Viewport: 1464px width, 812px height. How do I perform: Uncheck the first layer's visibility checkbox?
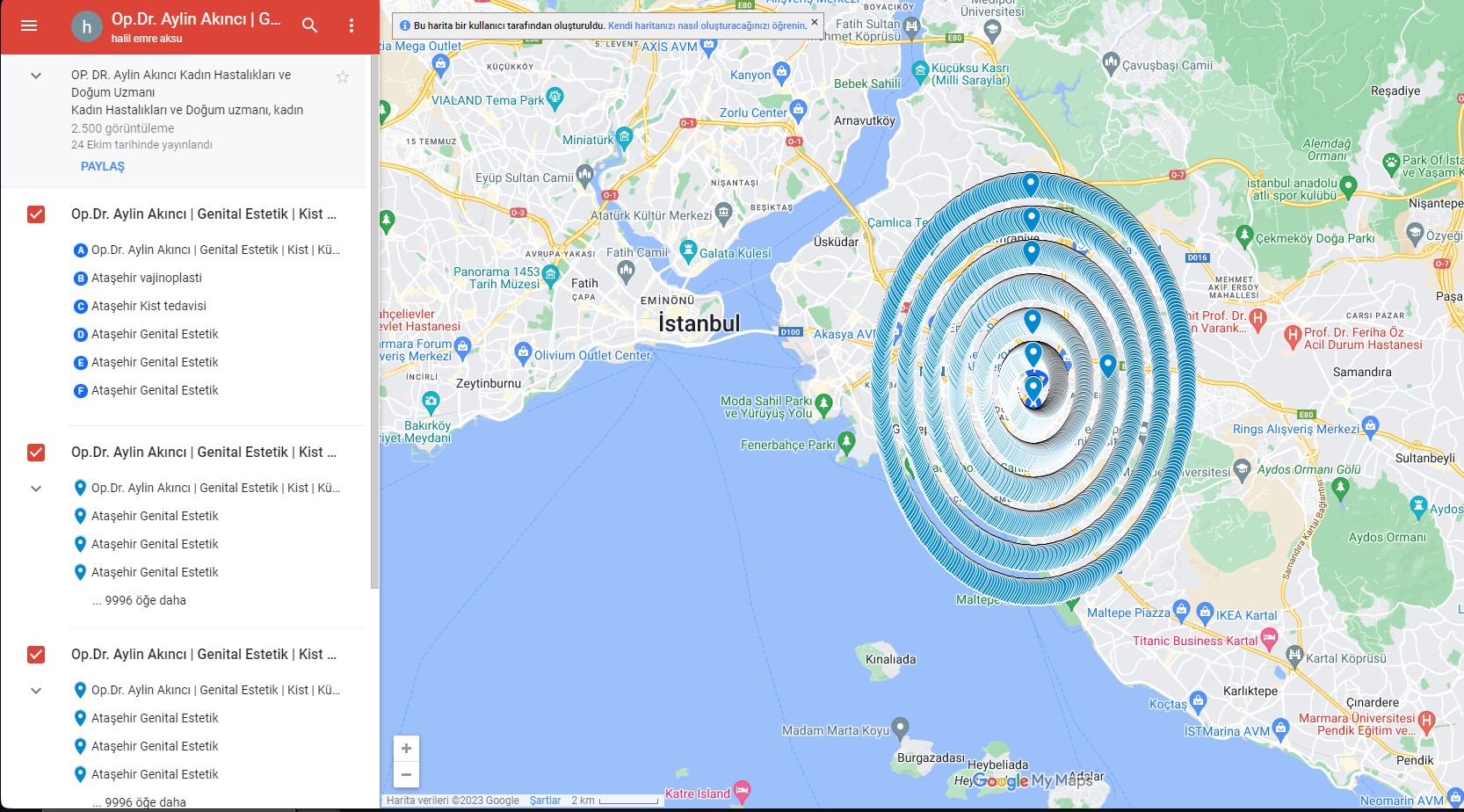tap(34, 213)
